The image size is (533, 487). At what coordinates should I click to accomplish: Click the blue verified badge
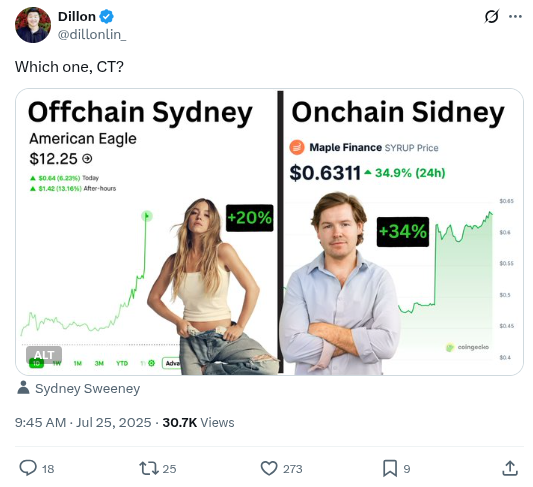(x=106, y=17)
